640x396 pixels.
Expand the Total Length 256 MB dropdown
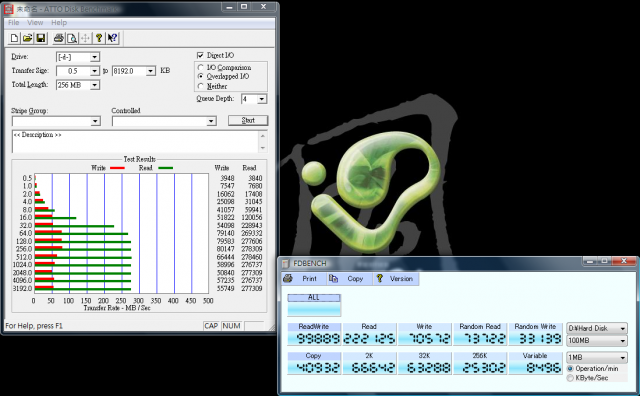(94, 85)
